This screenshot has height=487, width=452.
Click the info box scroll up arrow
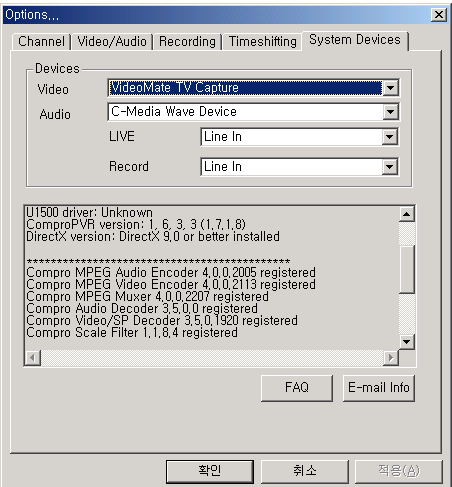[407, 214]
